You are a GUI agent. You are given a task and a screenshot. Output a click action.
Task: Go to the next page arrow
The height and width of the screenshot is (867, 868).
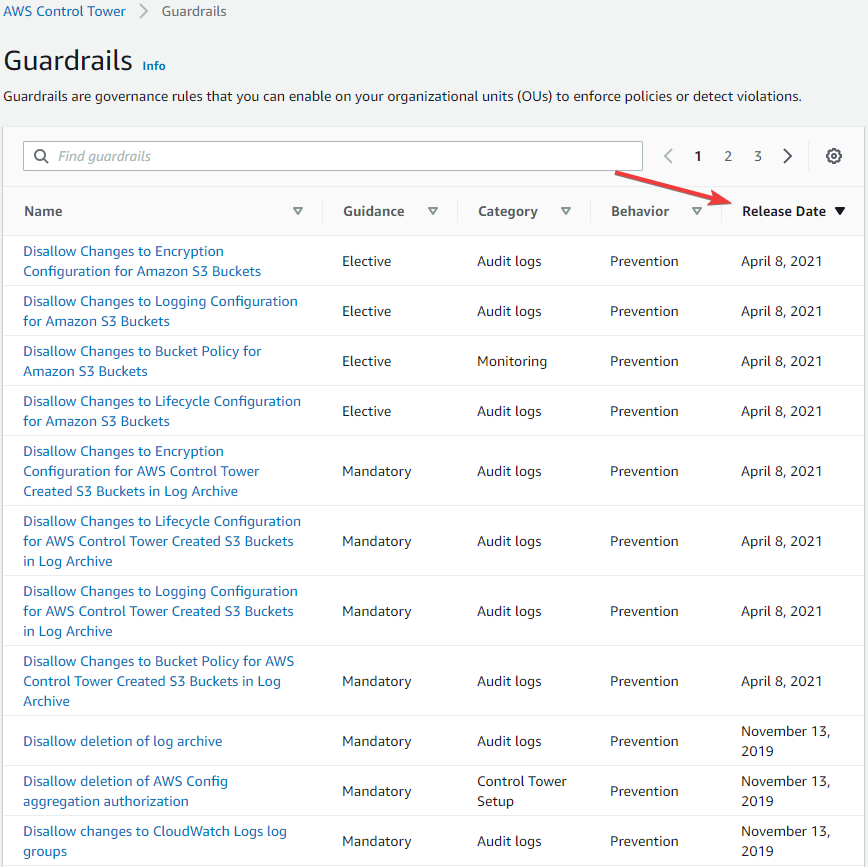788,156
